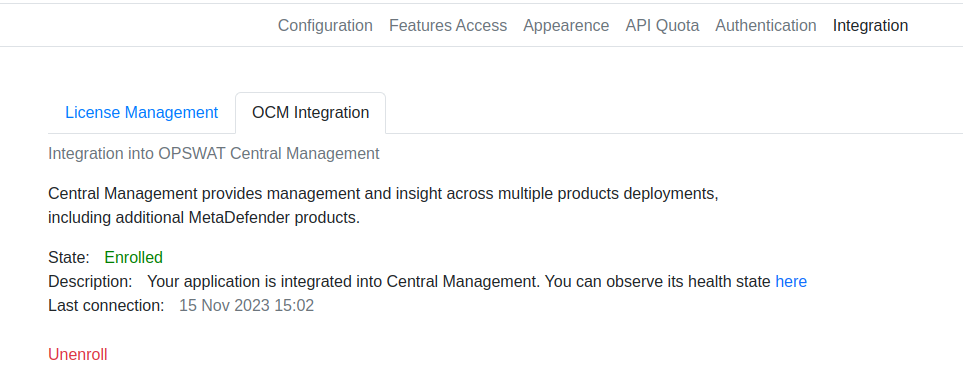Click the last connection date 15 Nov 2023 15:02
The image size is (963, 386).
[246, 306]
